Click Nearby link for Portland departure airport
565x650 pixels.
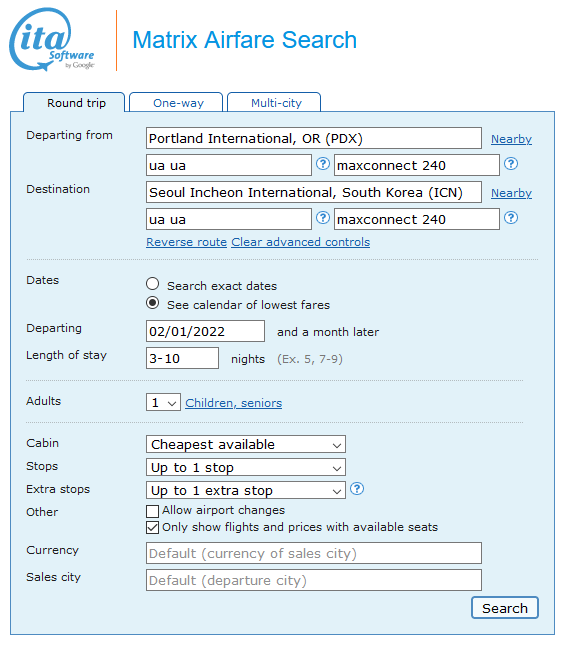511,139
